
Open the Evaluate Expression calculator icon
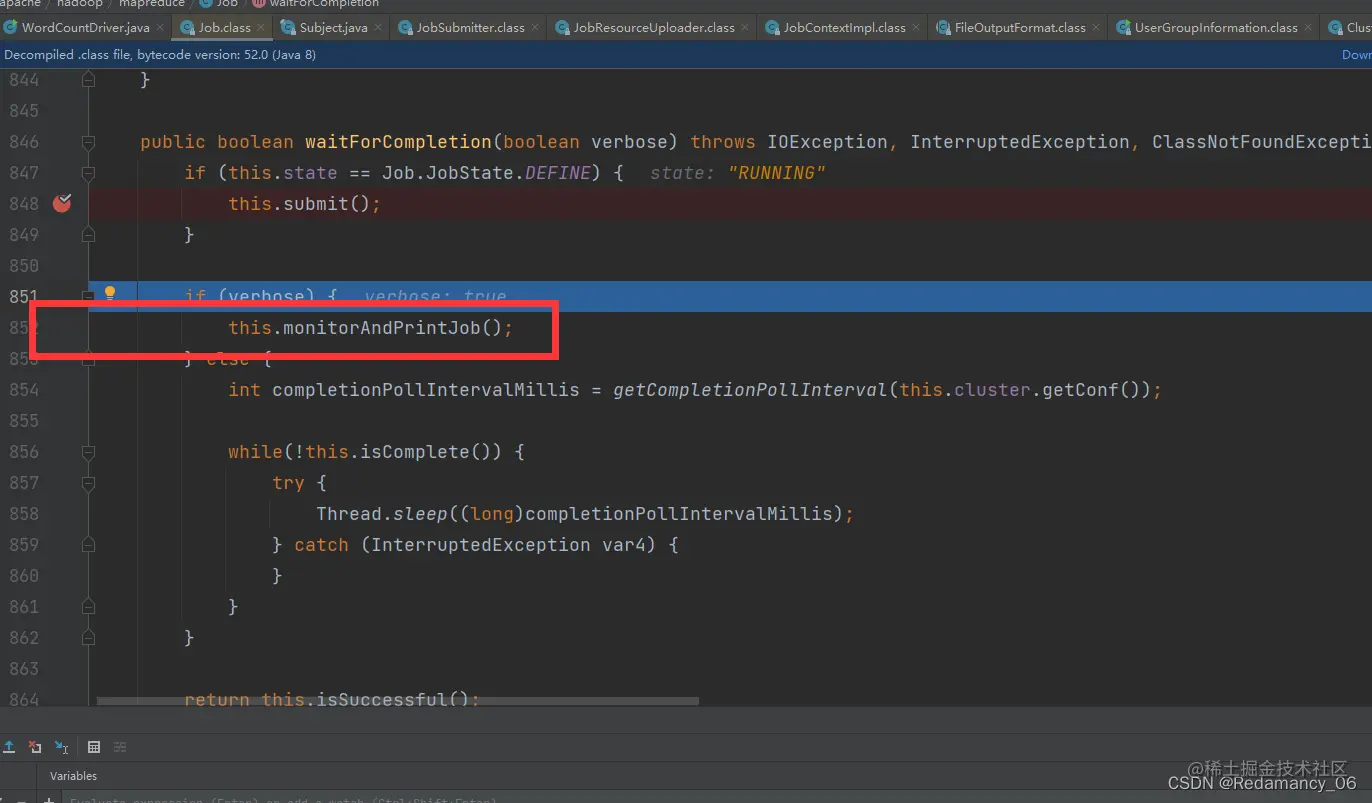click(x=94, y=747)
